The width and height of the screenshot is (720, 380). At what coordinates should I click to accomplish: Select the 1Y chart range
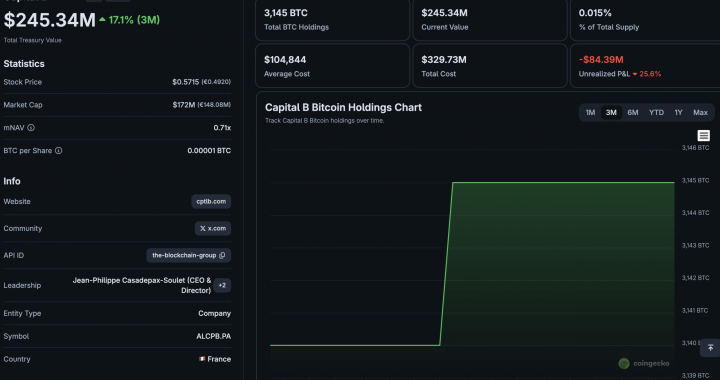678,112
